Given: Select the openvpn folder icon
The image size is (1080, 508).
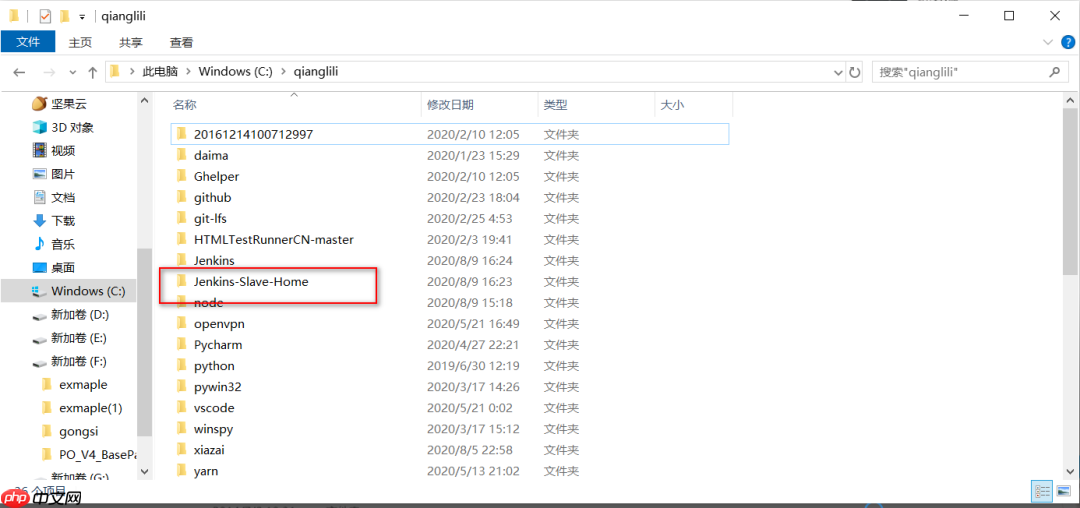Looking at the screenshot, I should coord(182,323).
